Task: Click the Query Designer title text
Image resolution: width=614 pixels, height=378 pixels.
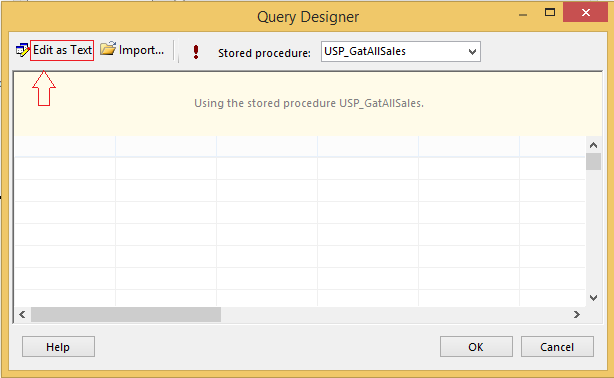Action: point(308,17)
